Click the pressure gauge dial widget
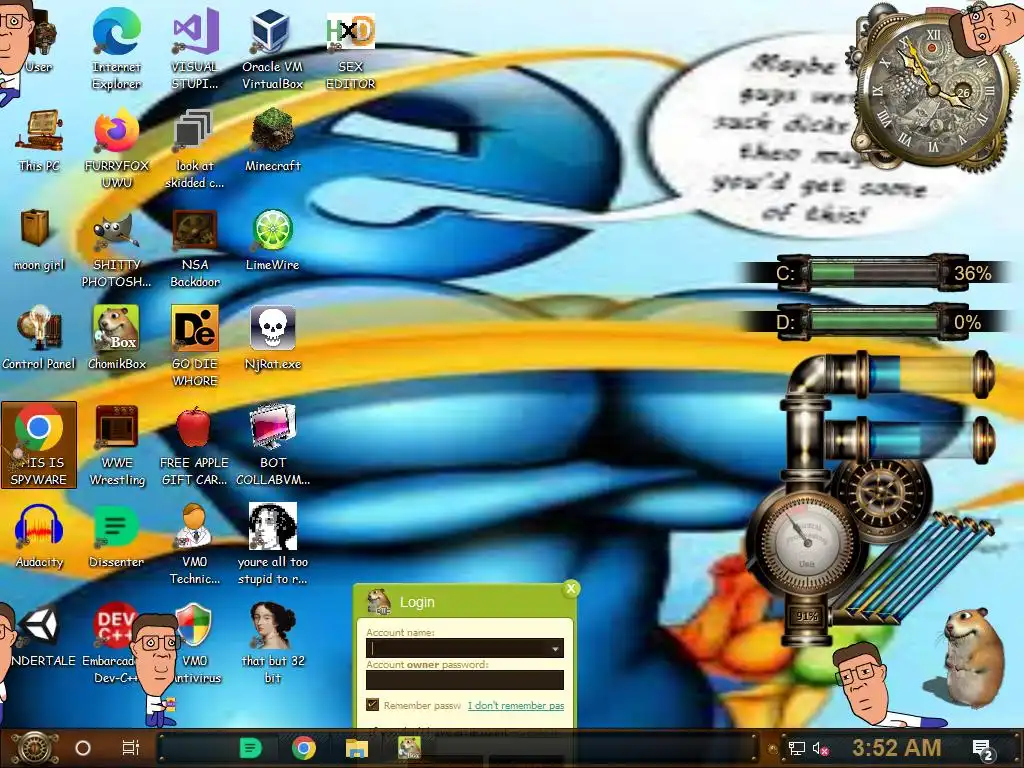This screenshot has width=1024, height=768. coord(807,542)
